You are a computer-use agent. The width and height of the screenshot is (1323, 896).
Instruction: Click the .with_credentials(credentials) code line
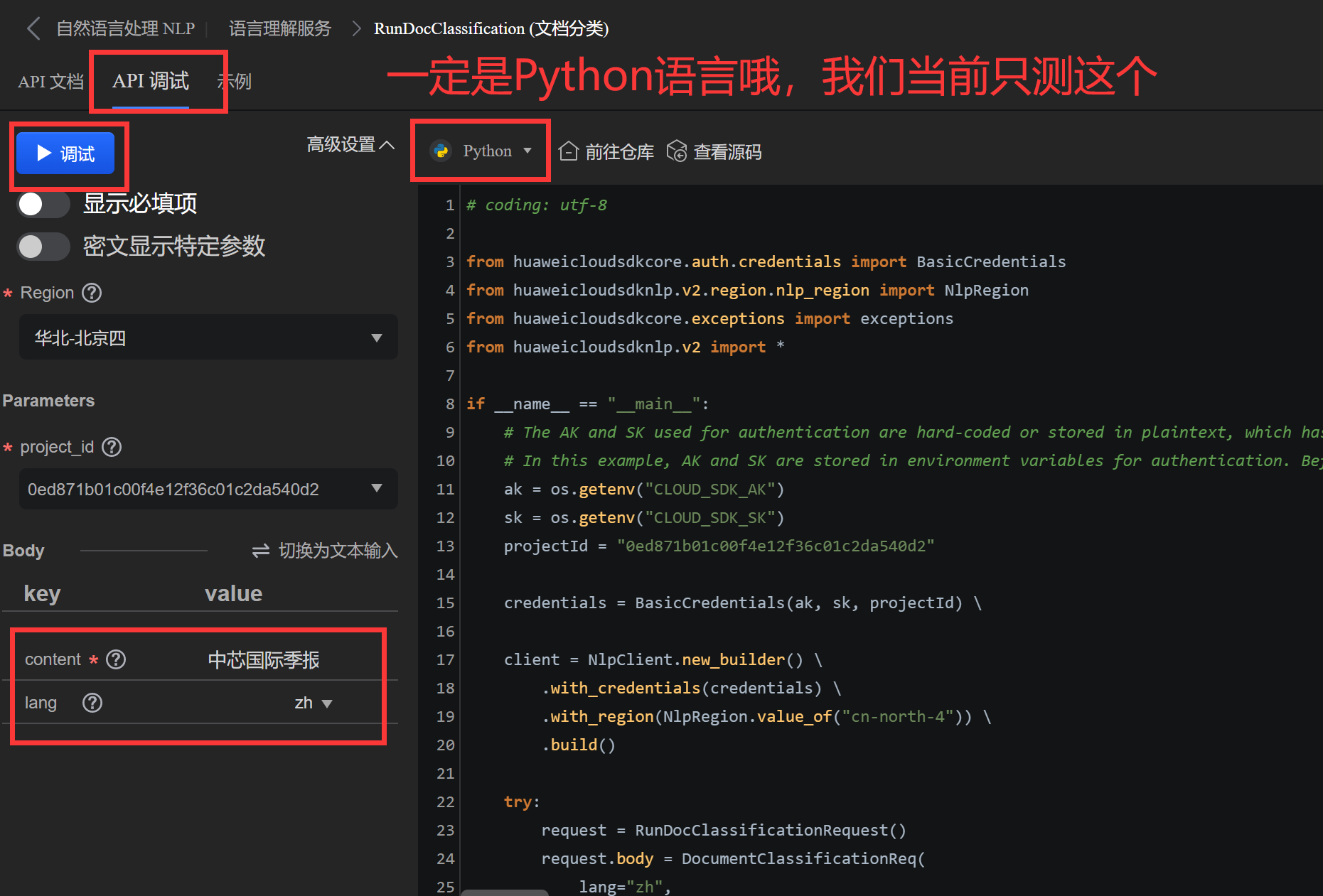tap(691, 688)
